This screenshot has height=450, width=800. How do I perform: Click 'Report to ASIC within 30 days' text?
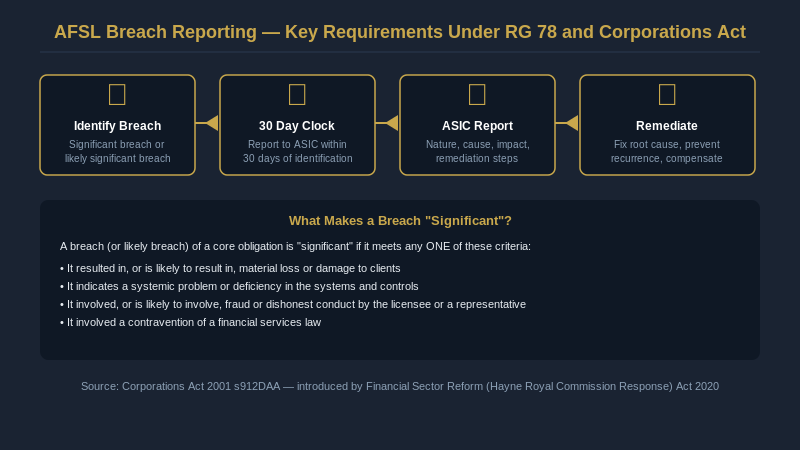[297, 152]
